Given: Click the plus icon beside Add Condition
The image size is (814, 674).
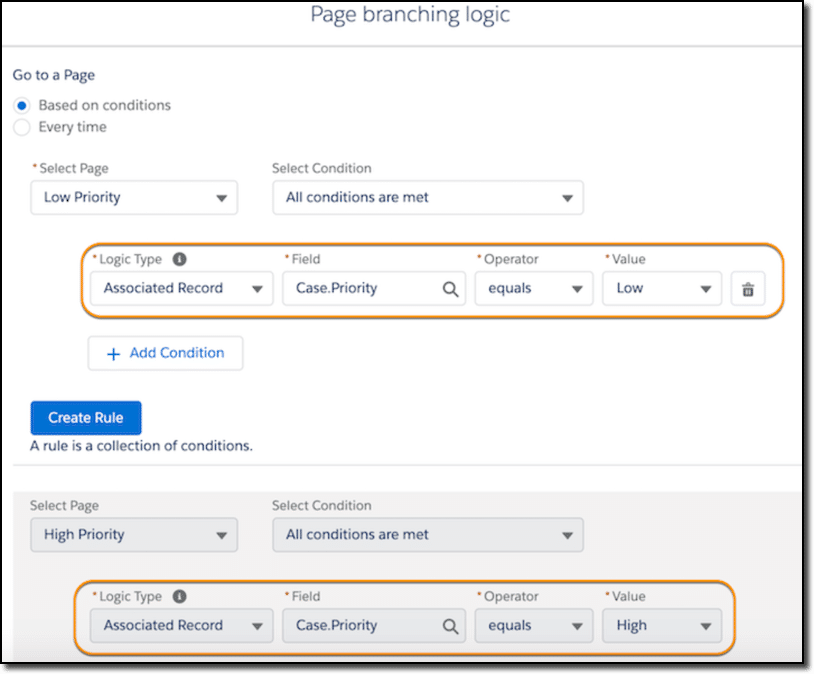Looking at the screenshot, I should tap(113, 354).
